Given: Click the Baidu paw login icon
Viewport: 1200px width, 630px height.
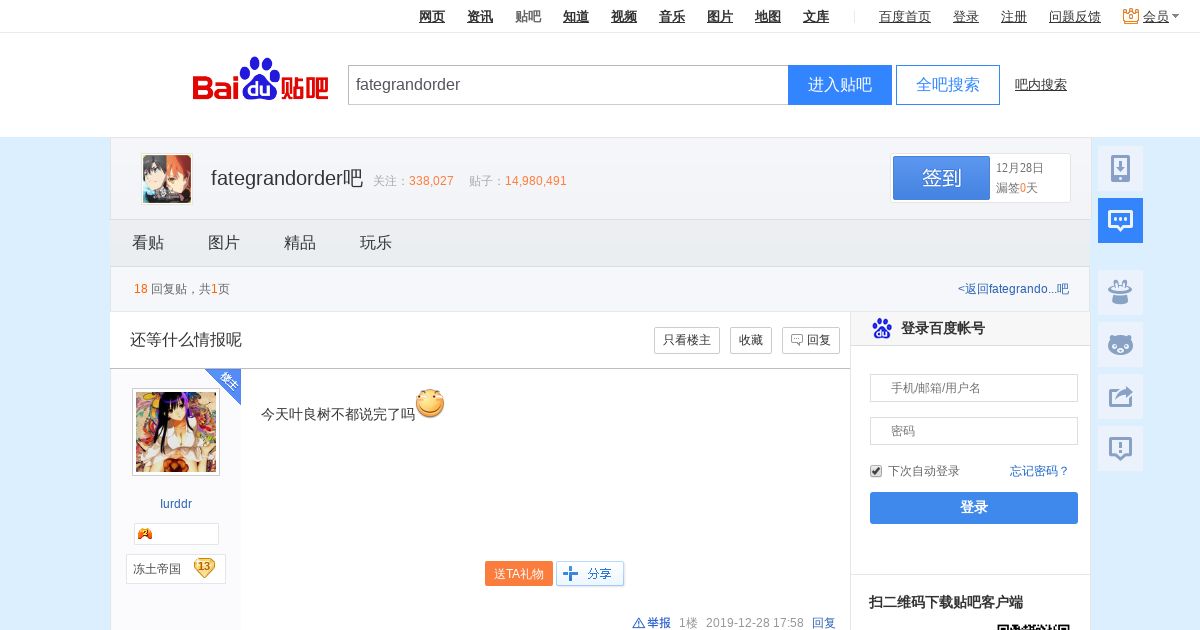Looking at the screenshot, I should (x=882, y=328).
